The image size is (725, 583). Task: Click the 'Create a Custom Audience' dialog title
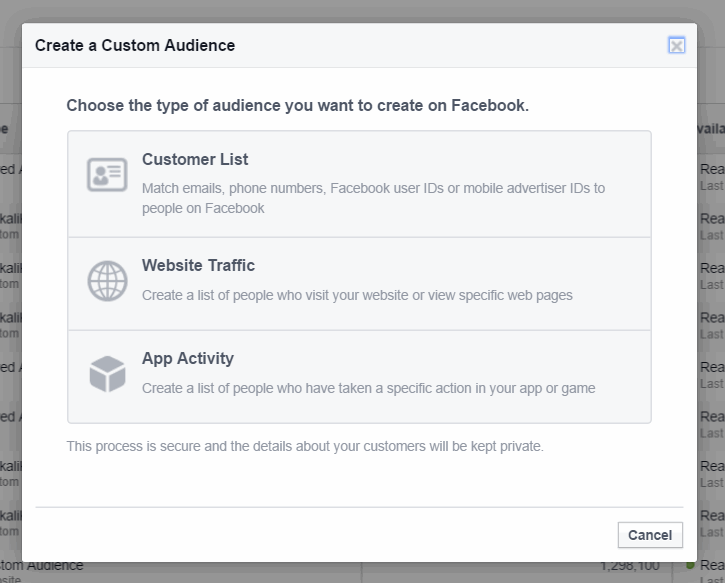pos(135,45)
